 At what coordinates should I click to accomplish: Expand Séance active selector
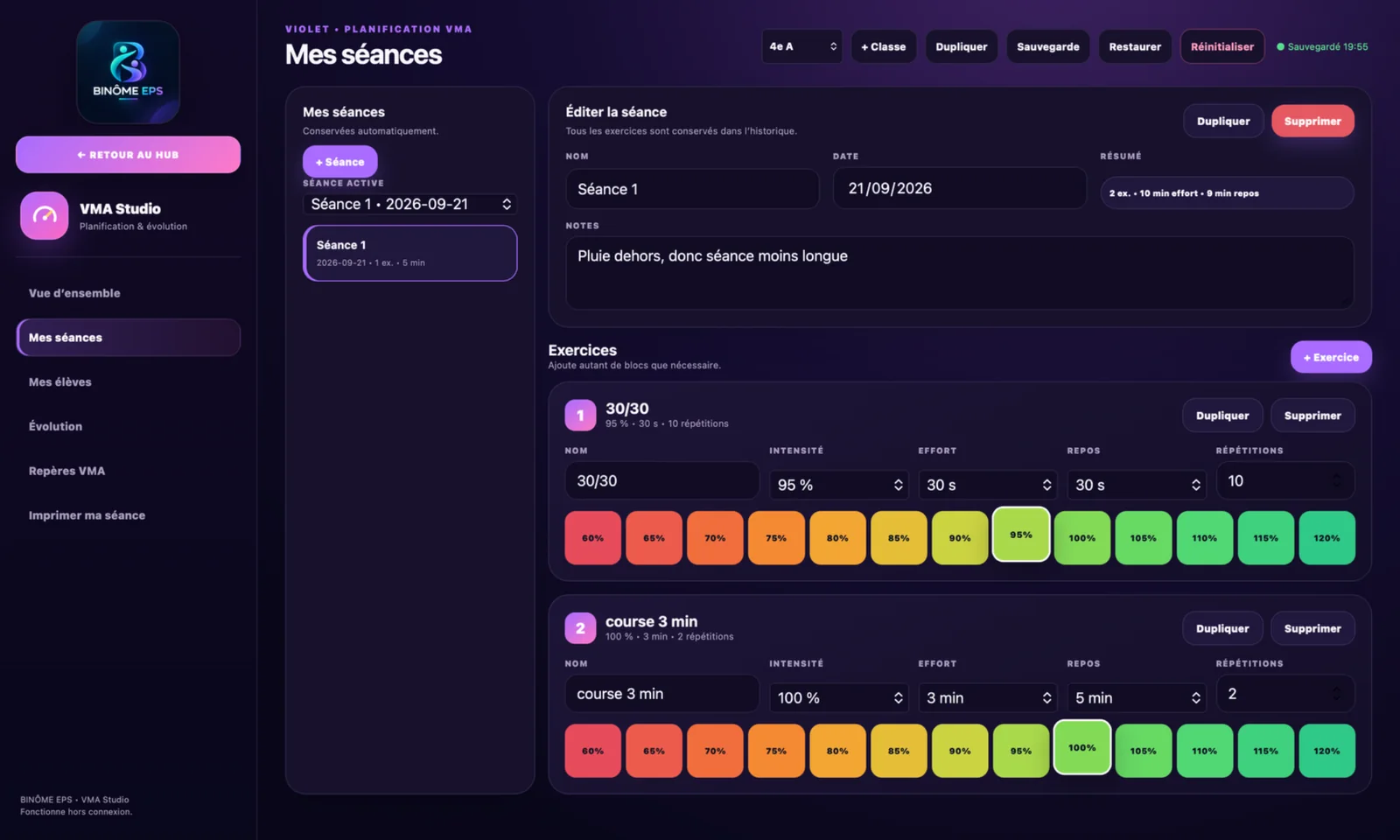(x=410, y=204)
